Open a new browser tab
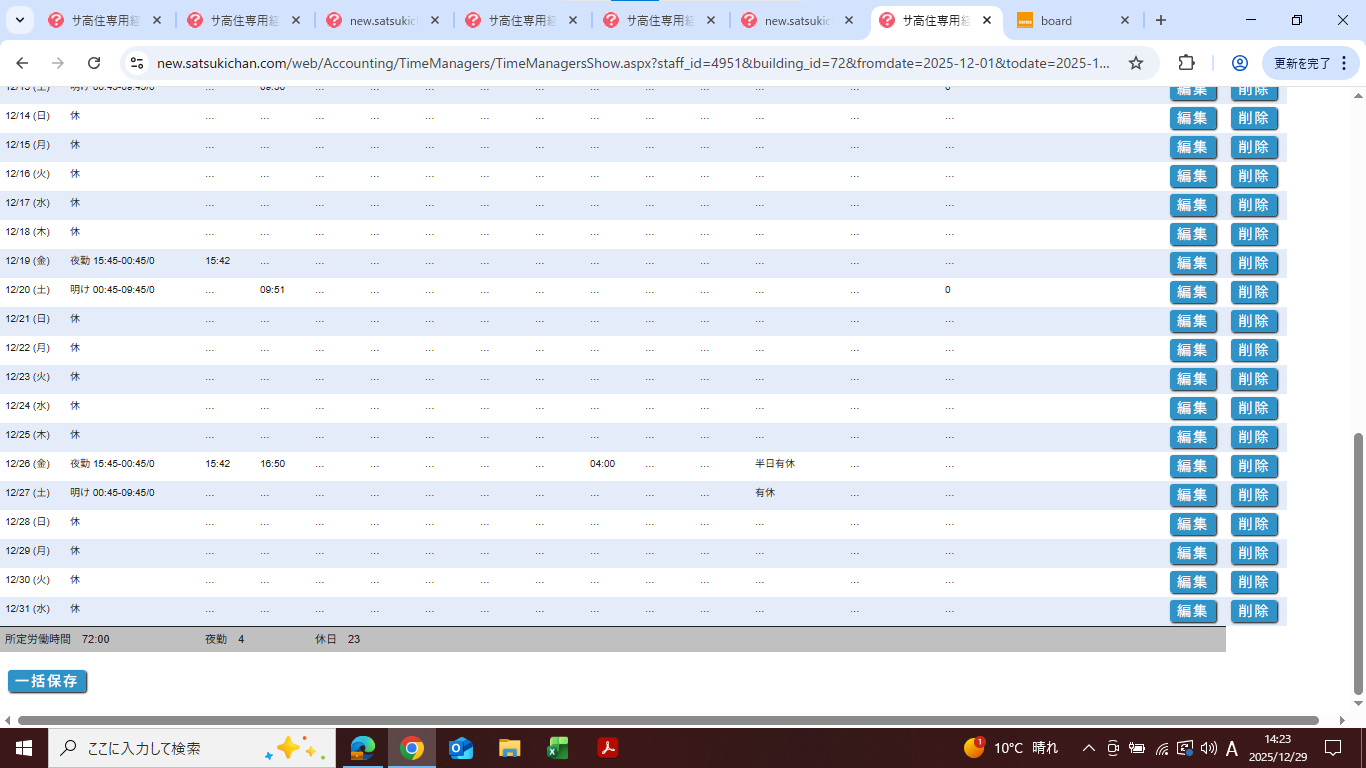Screen dimensions: 1366x768 [1160, 20]
